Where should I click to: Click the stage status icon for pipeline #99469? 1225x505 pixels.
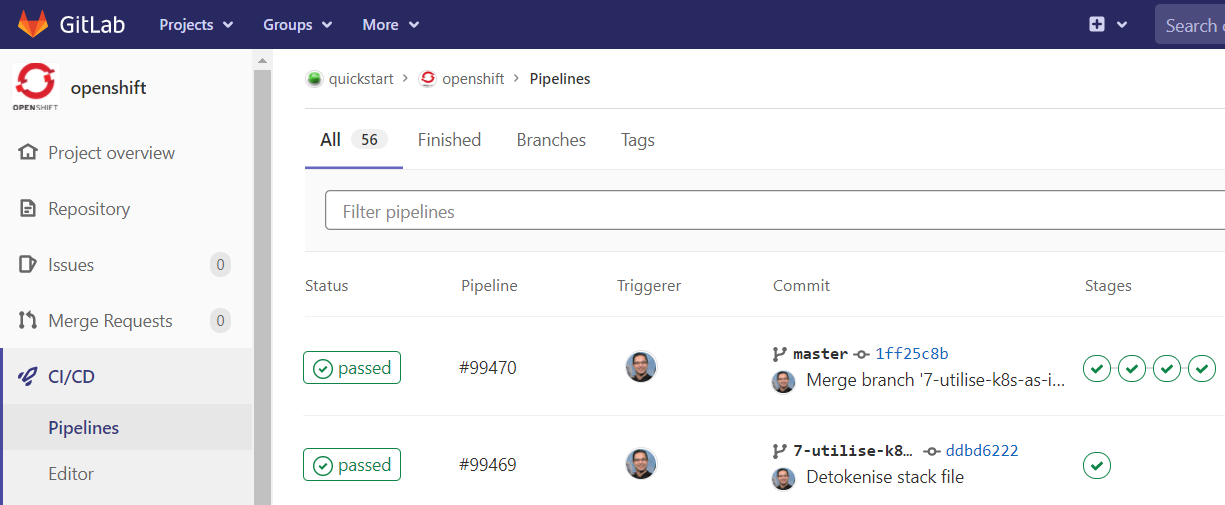[x=1097, y=465]
